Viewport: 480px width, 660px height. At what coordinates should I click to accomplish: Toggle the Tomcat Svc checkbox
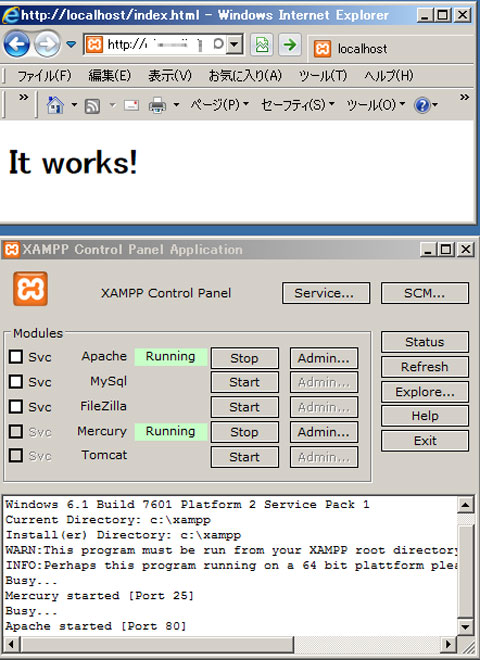pos(16,455)
